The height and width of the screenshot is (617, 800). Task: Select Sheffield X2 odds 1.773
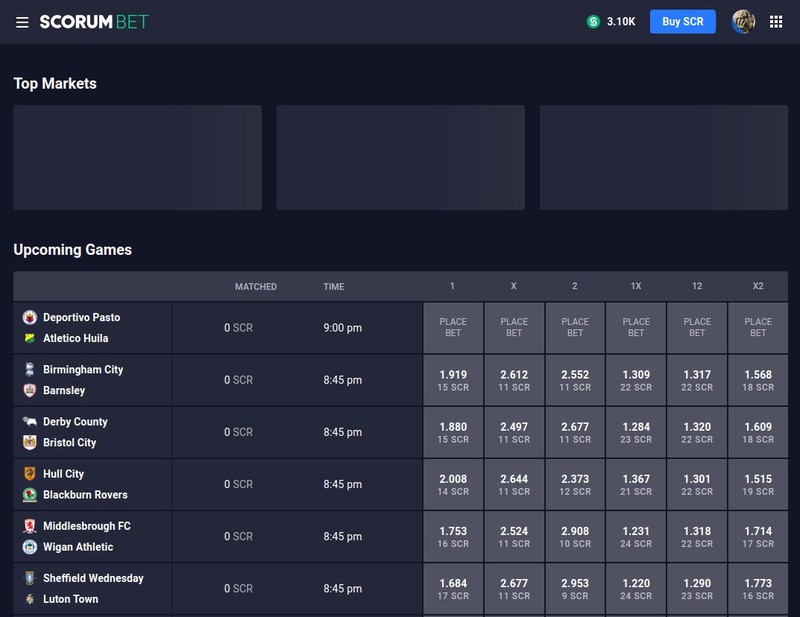click(758, 588)
